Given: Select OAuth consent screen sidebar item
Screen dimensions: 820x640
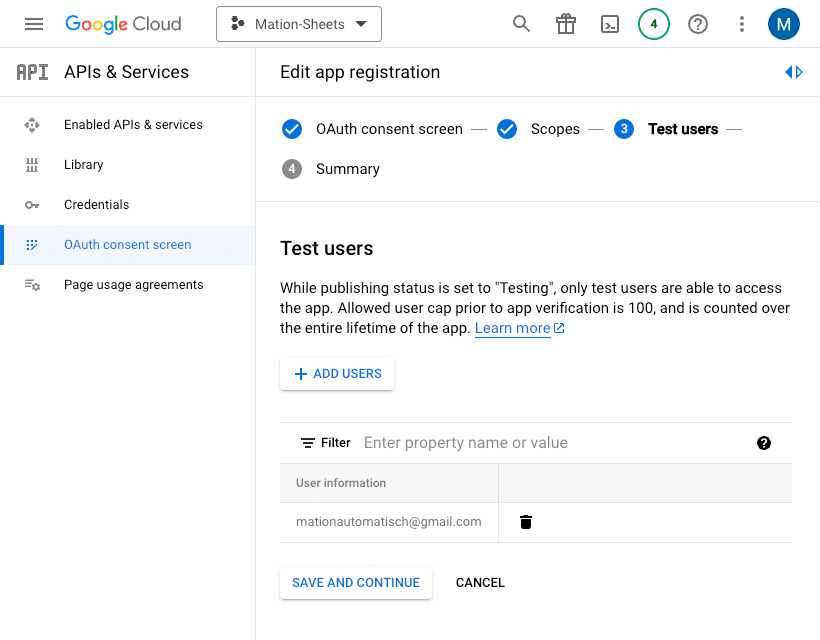Looking at the screenshot, I should (x=128, y=245).
